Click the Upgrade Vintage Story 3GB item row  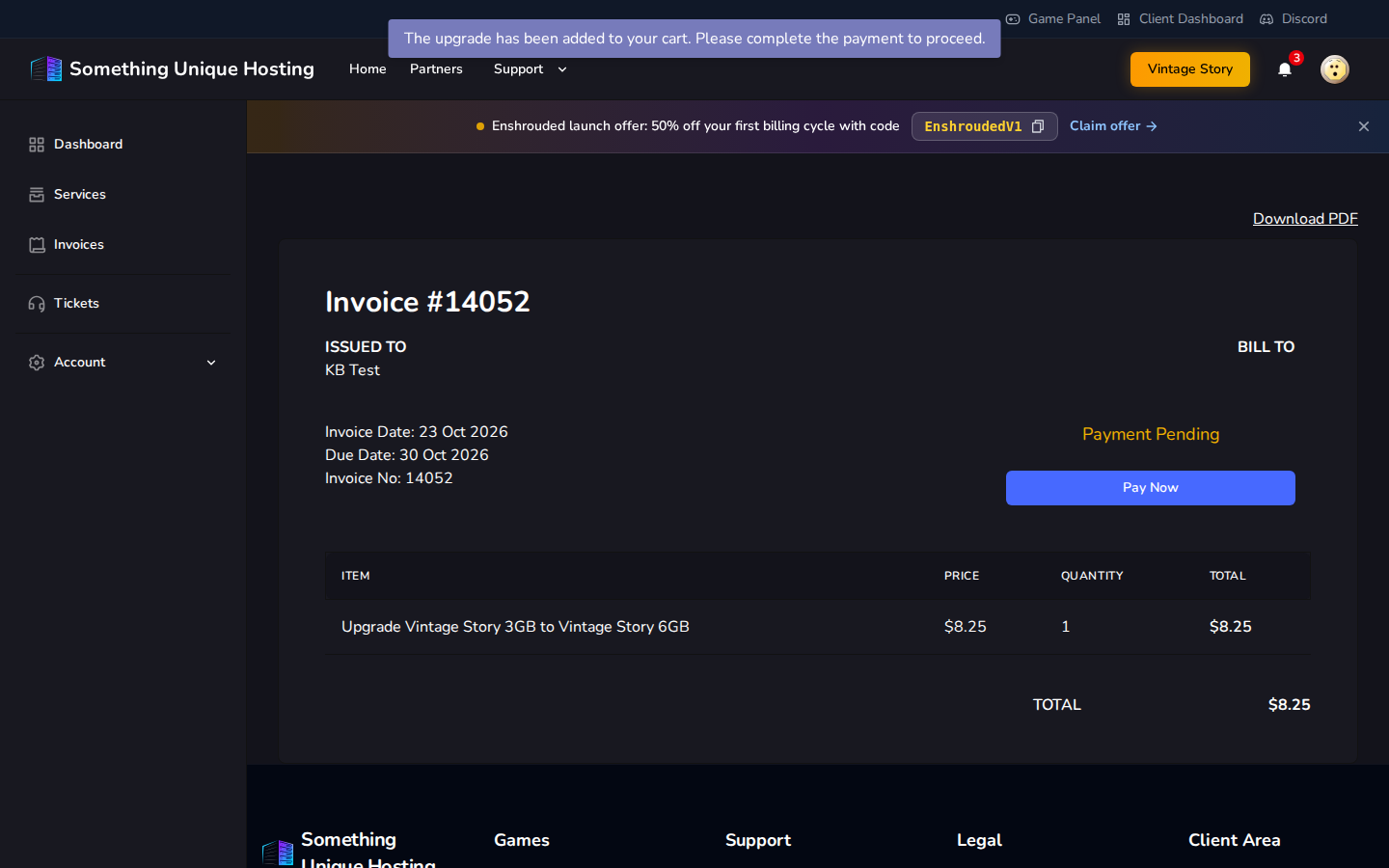[x=818, y=627]
